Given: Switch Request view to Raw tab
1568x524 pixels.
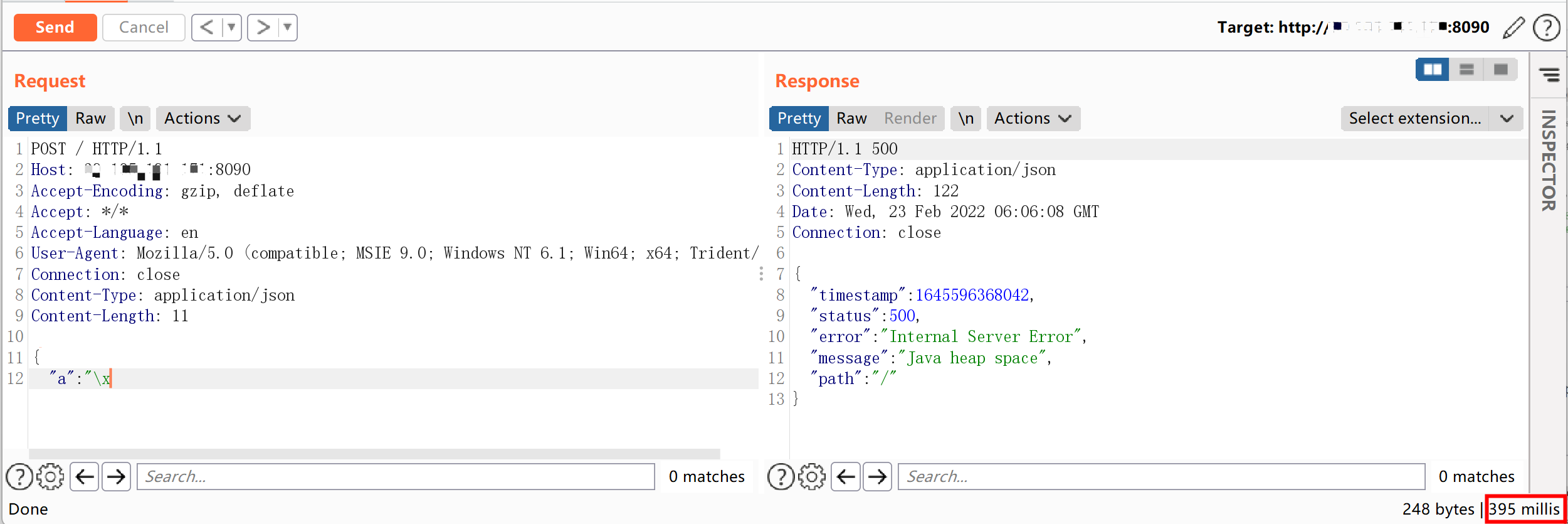Looking at the screenshot, I should 90,119.
